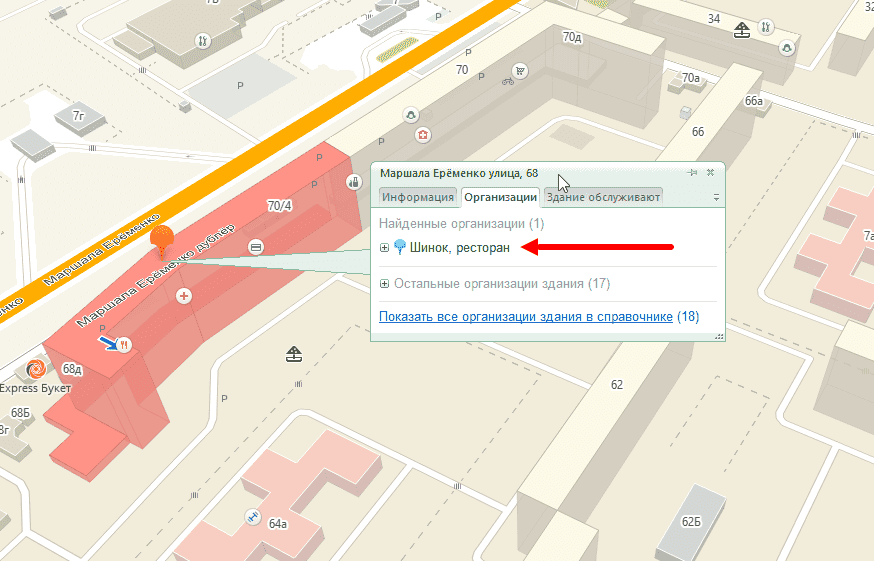Image resolution: width=874 pixels, height=561 pixels.
Task: Switch to Здание обслуживают tab
Action: [x=603, y=197]
